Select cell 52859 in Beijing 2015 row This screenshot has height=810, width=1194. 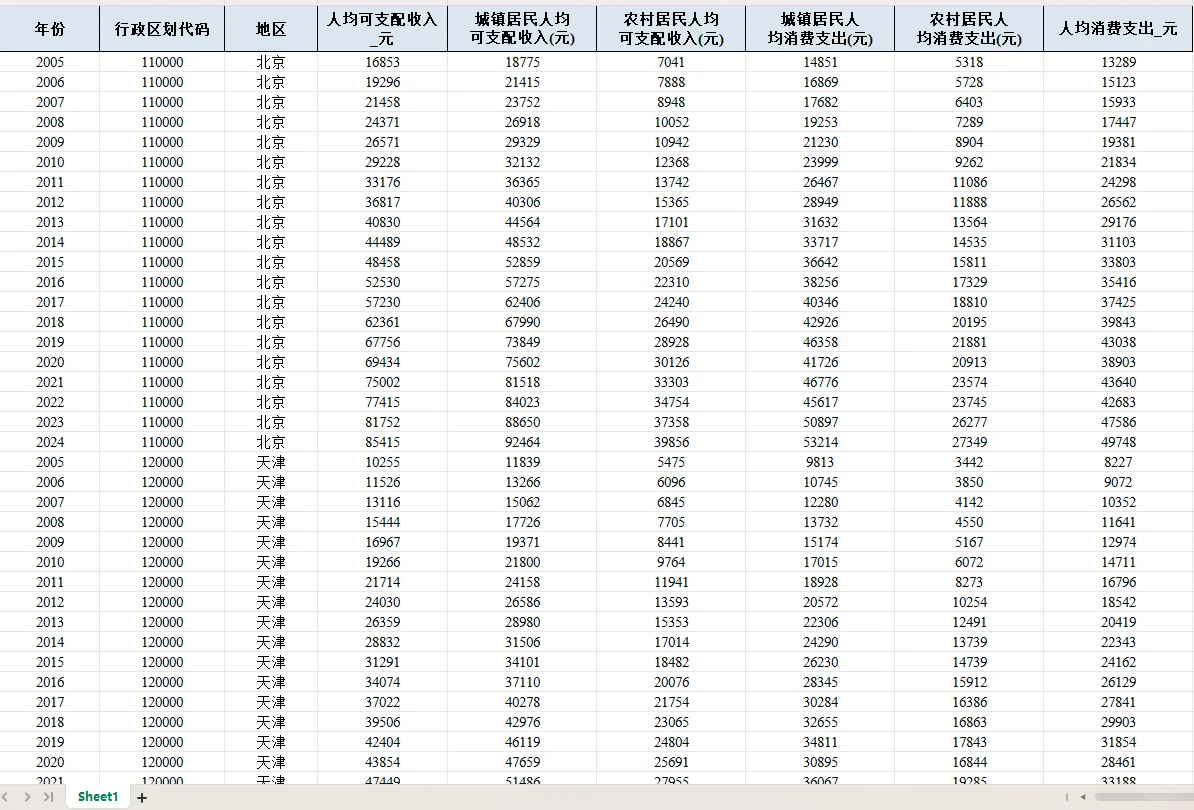[522, 262]
